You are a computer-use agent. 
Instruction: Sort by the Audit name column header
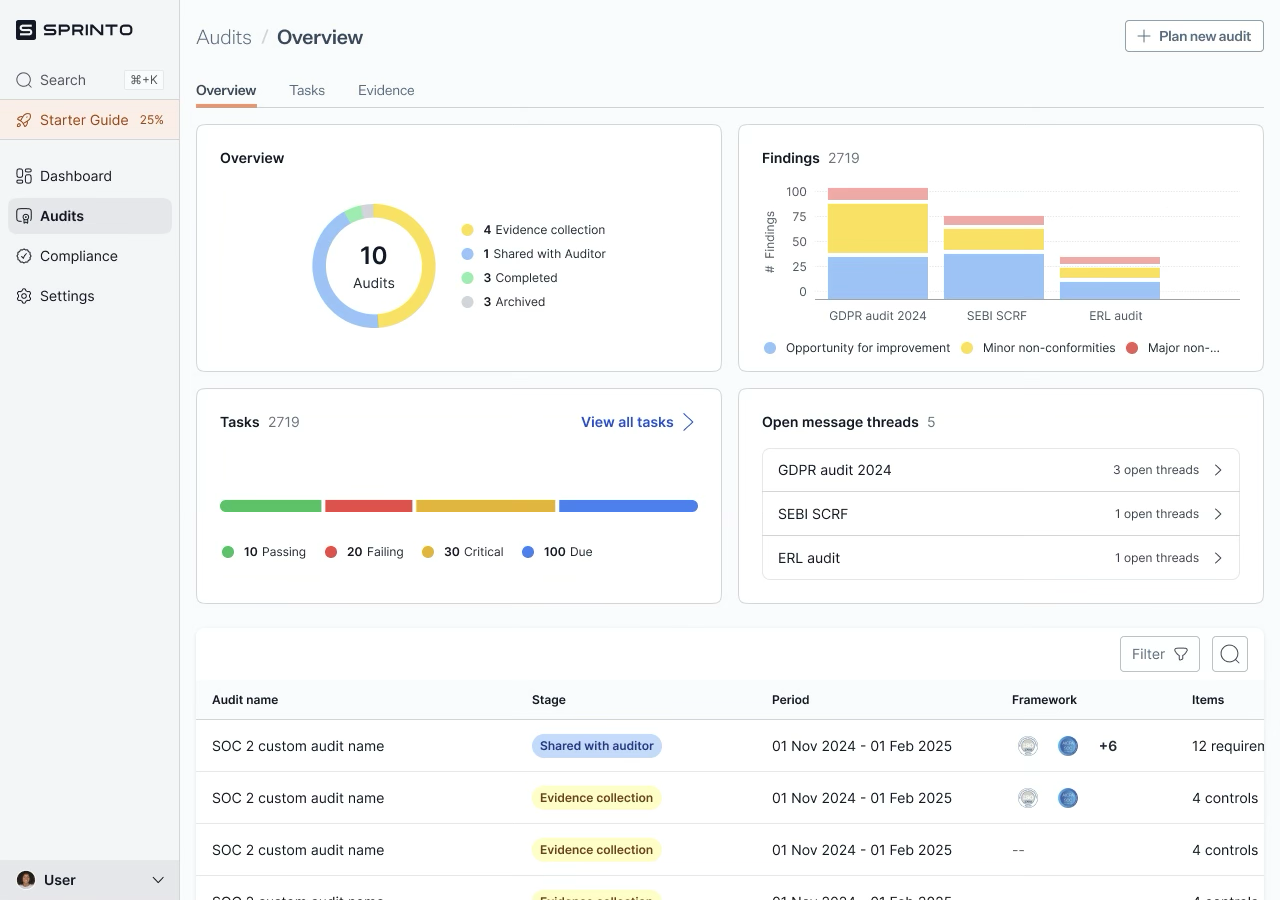pyautogui.click(x=245, y=700)
